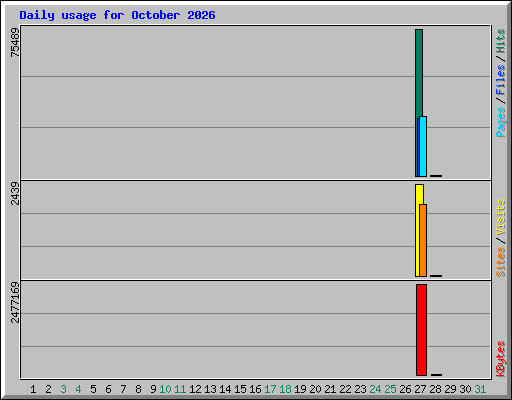This screenshot has width=512, height=400.
Task: Click the orange Sites bar for day 27
Action: pos(423,240)
